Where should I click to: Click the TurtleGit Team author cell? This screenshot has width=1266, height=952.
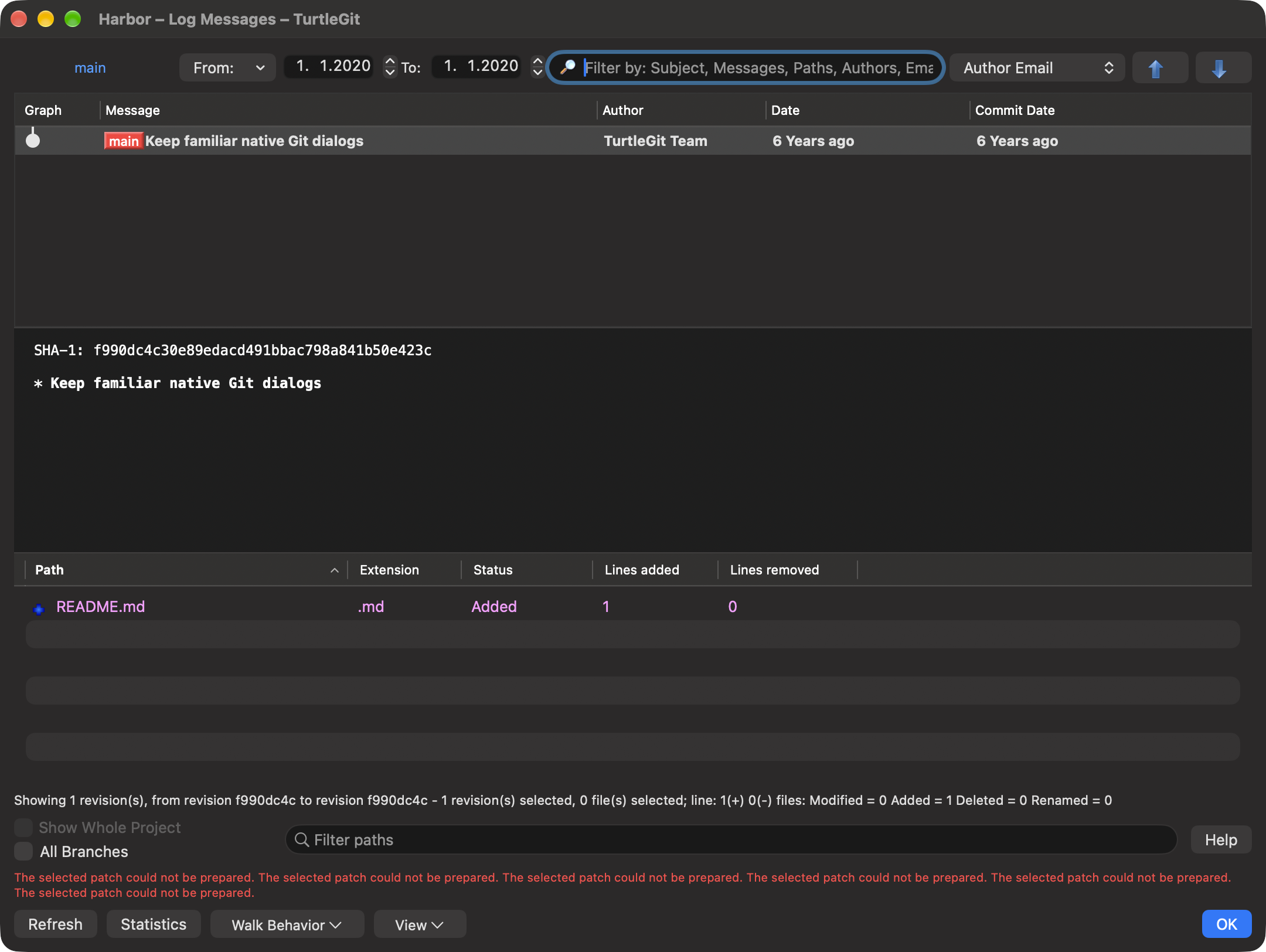point(655,141)
